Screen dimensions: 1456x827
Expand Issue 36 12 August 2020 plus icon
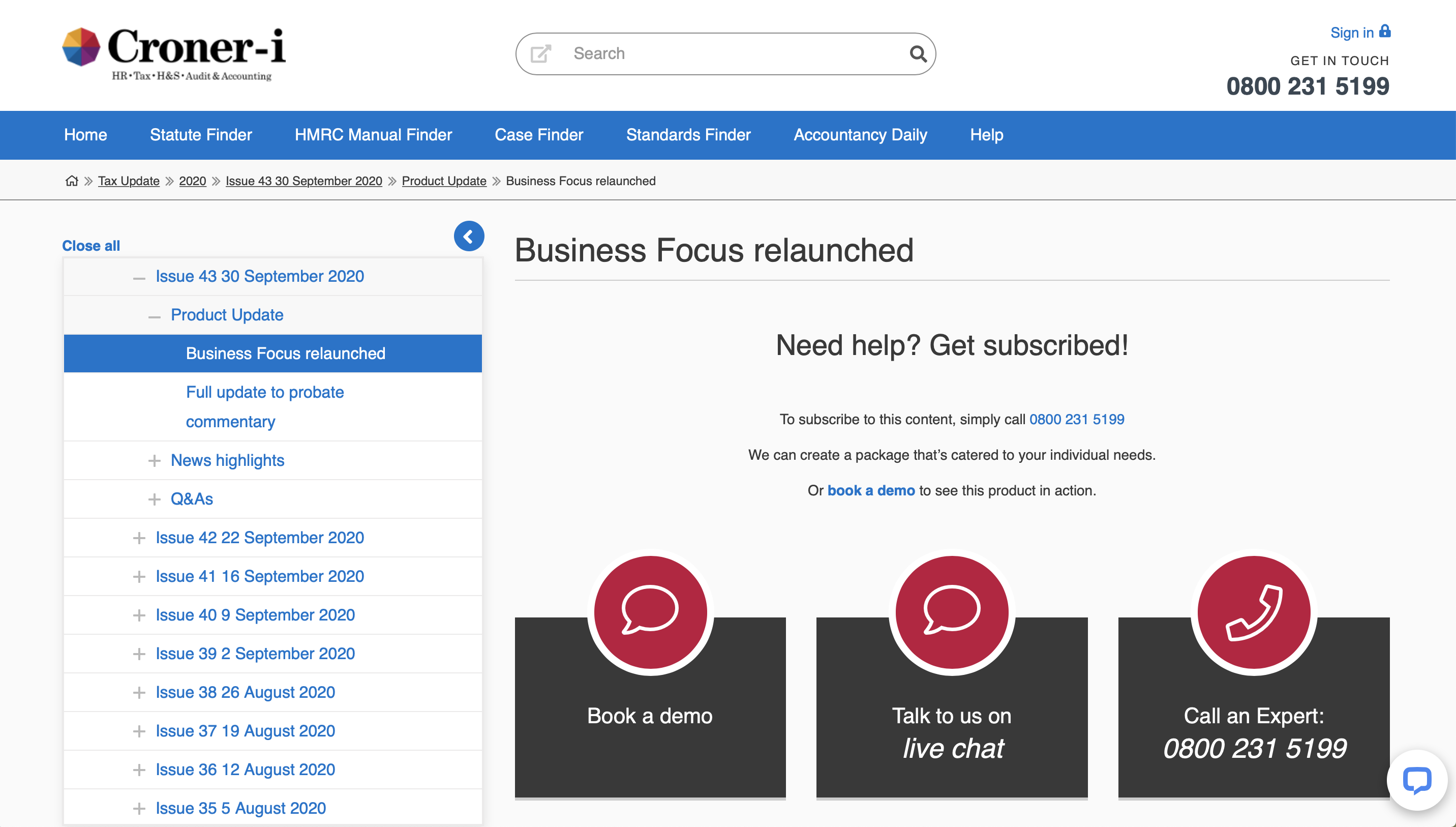pyautogui.click(x=139, y=770)
